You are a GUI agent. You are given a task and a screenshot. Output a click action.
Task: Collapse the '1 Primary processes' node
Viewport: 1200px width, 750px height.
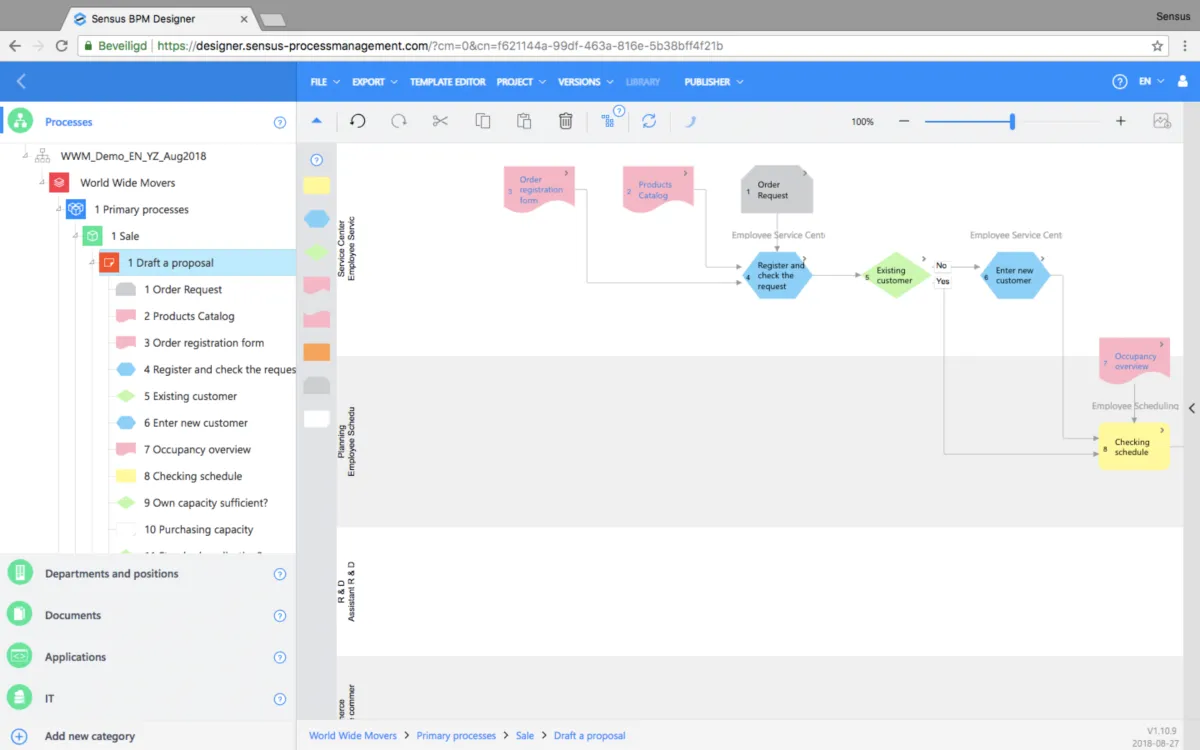(58, 210)
